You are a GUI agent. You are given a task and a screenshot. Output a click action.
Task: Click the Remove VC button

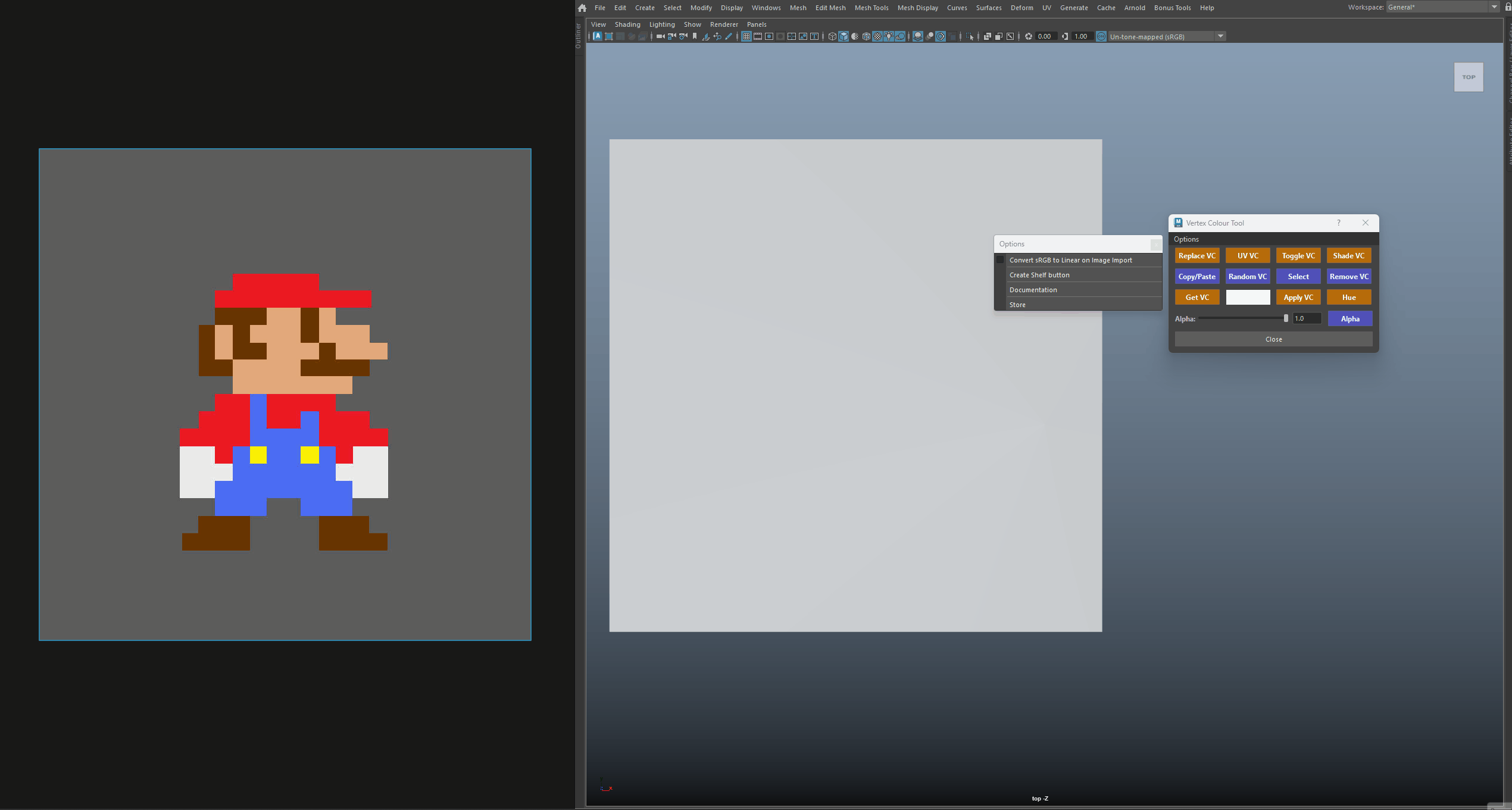[1349, 276]
